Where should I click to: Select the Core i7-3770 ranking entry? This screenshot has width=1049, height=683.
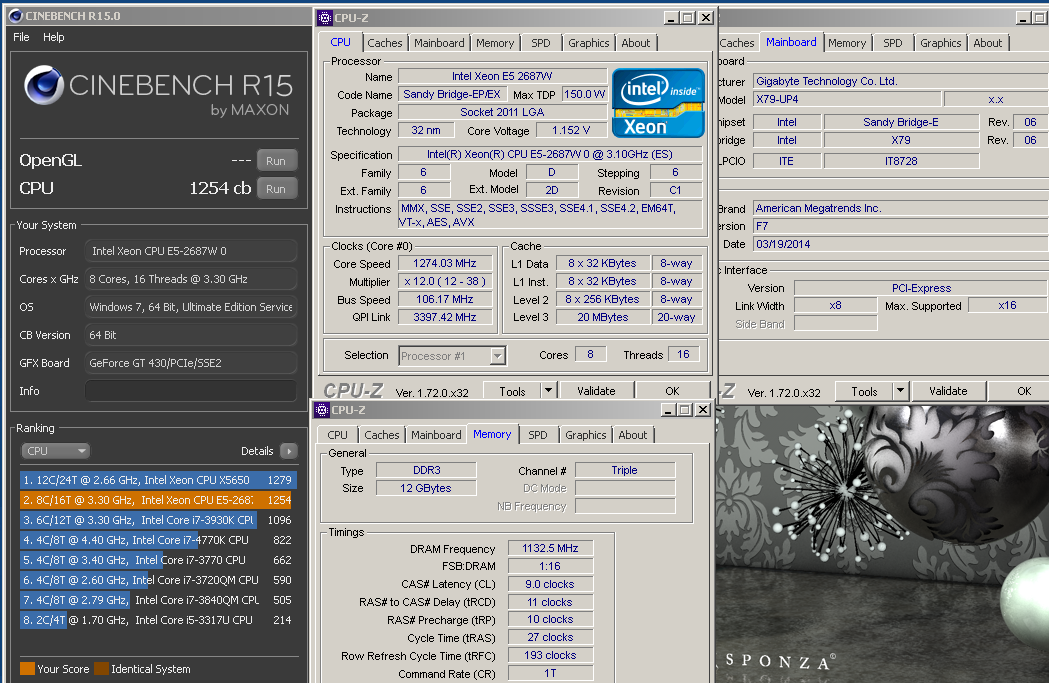tap(157, 560)
